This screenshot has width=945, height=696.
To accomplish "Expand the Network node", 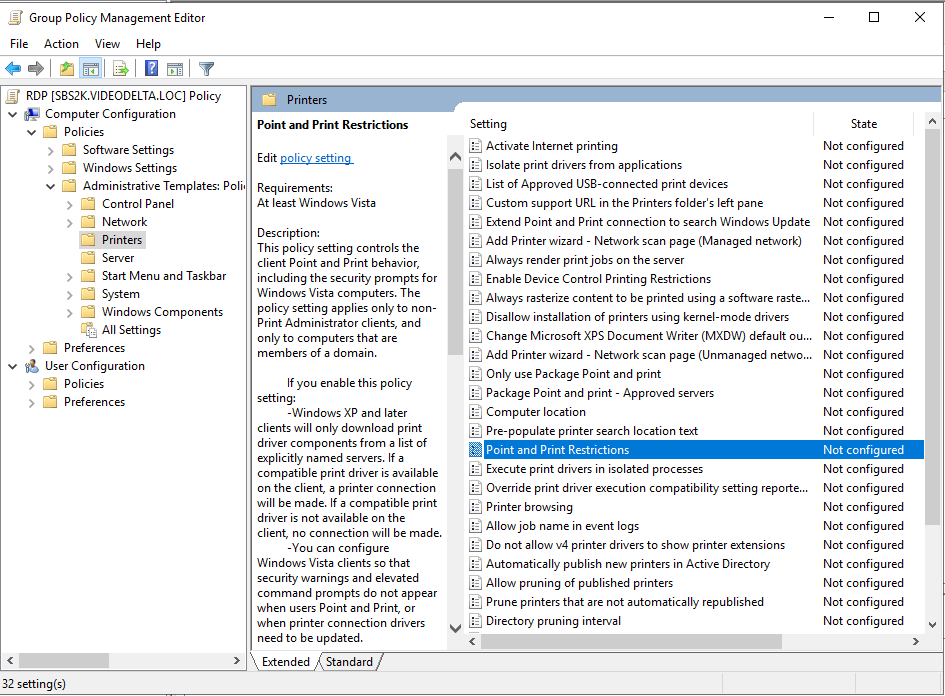I will pos(69,222).
